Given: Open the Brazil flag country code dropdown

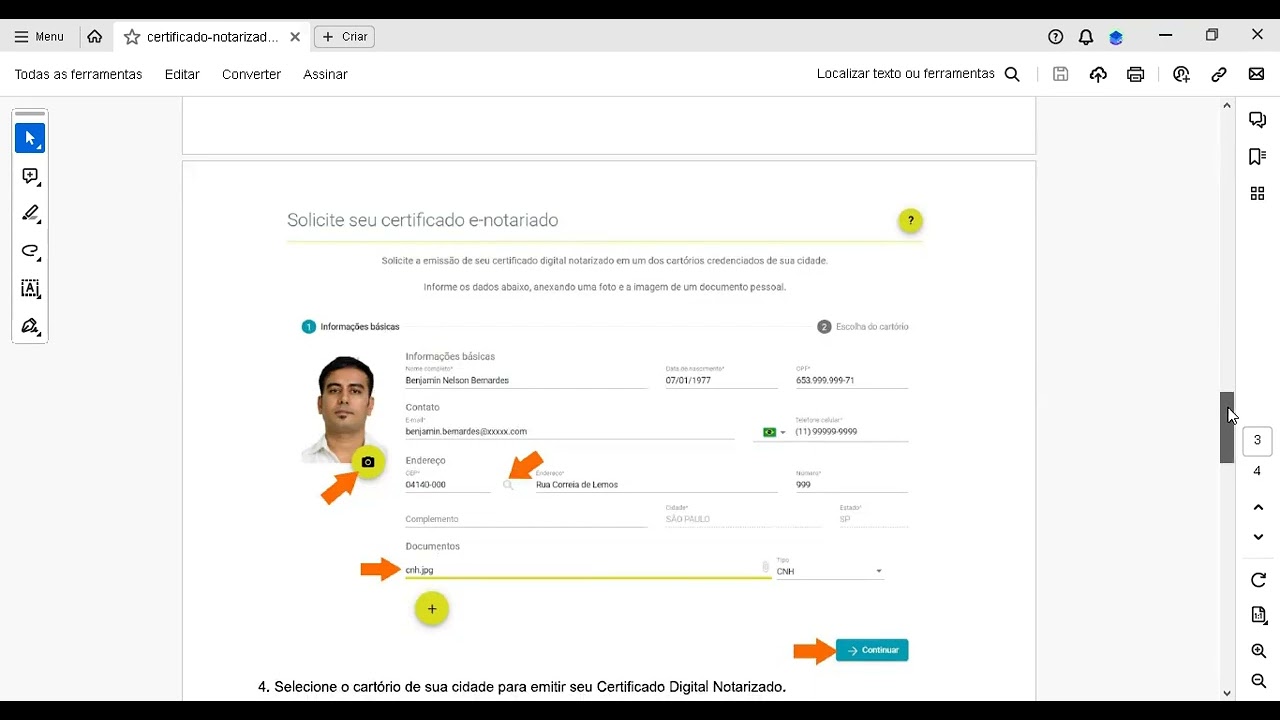Looking at the screenshot, I should pyautogui.click(x=774, y=432).
